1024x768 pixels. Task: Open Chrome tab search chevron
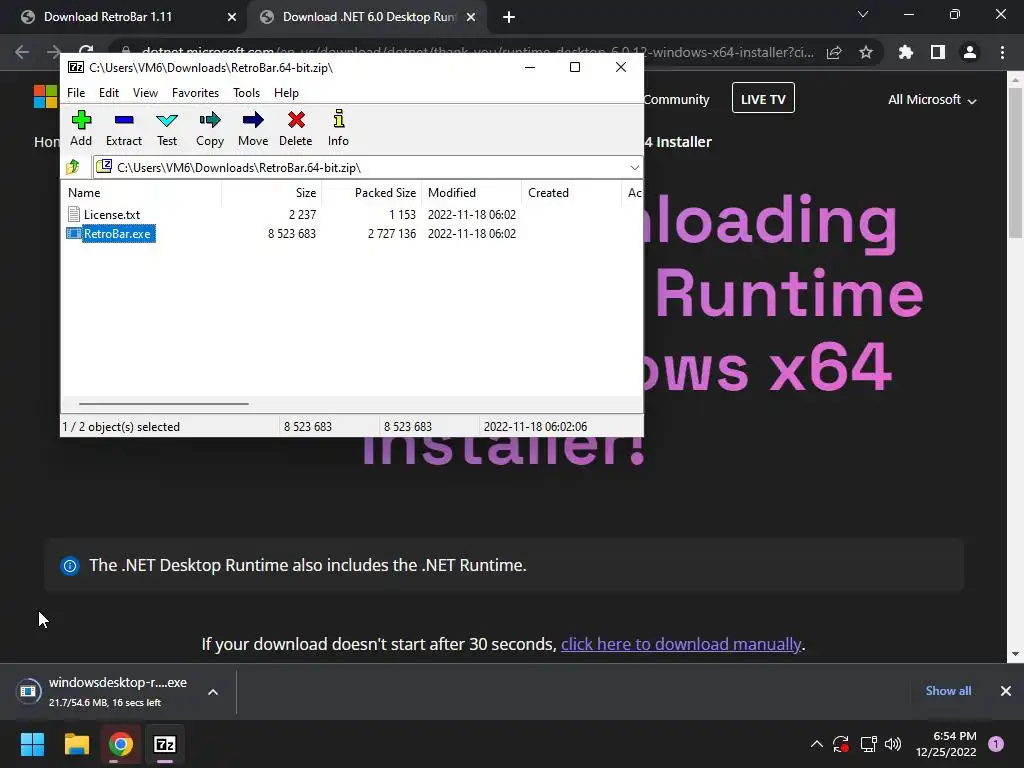[863, 14]
